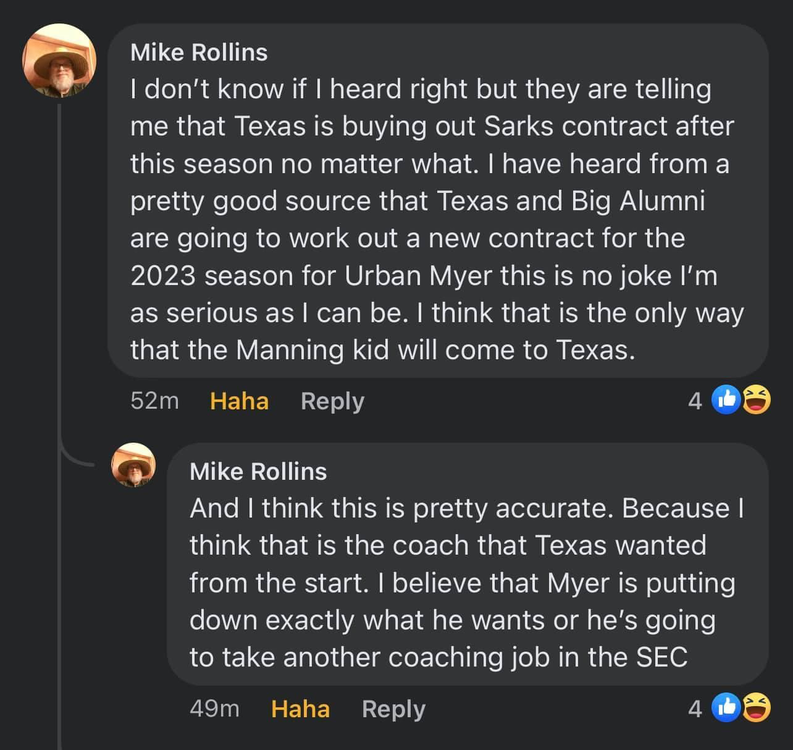Show the top comment's reaction count of 4
Screen dimensions: 793x750
click(x=694, y=401)
